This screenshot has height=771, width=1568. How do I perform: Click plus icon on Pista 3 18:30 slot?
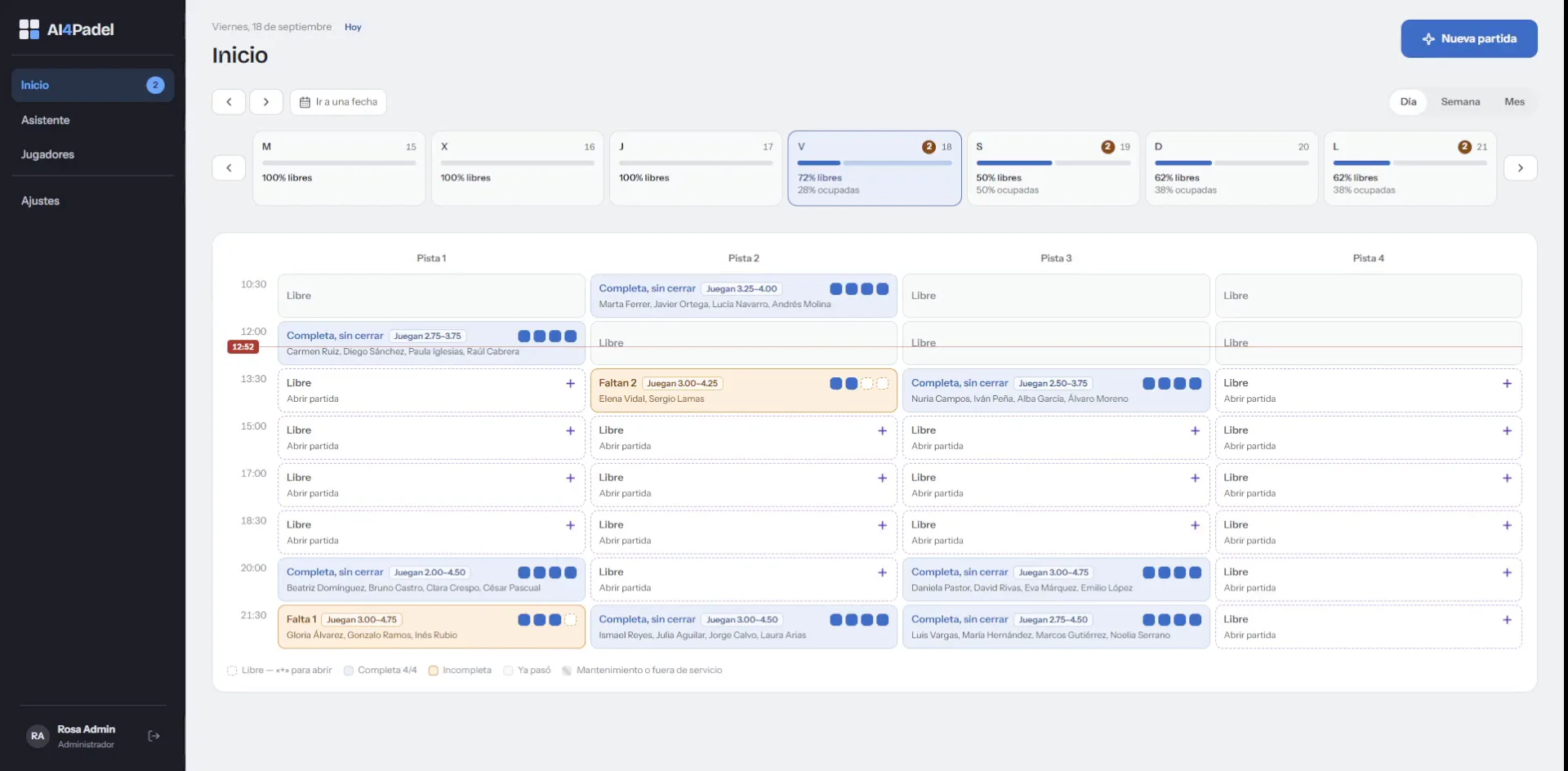tap(1195, 525)
